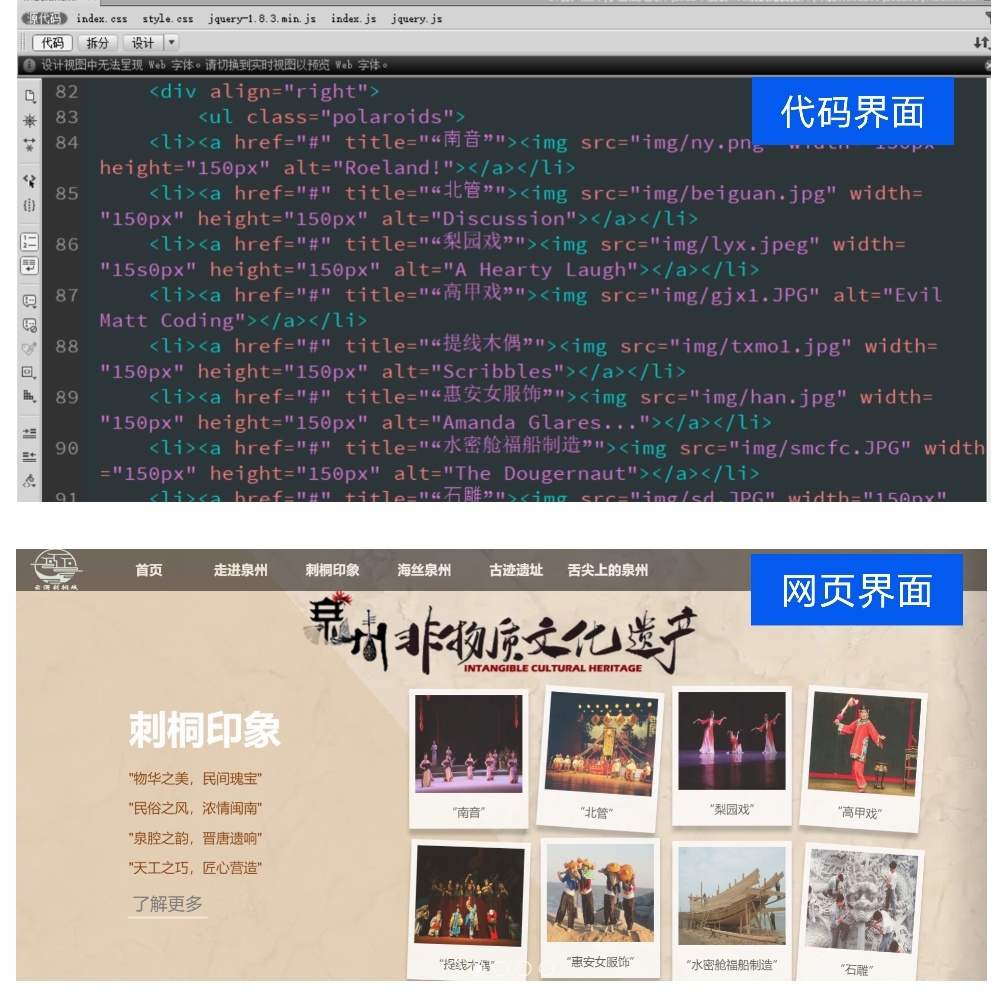Click the Collapse Full Tag icon
This screenshot has height=1004, width=1004.
coord(30,120)
